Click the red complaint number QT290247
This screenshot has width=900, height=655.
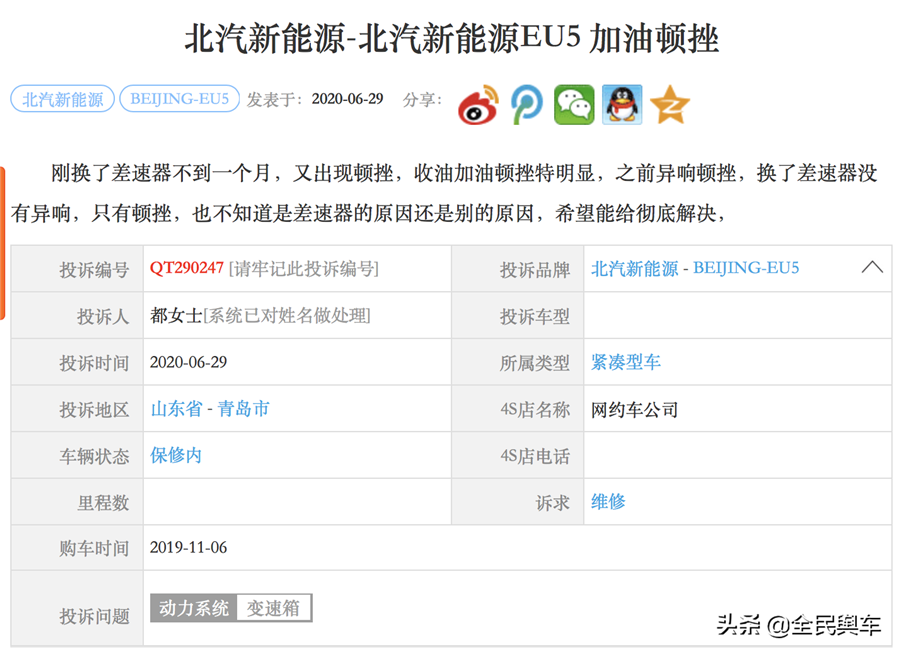[x=187, y=268]
